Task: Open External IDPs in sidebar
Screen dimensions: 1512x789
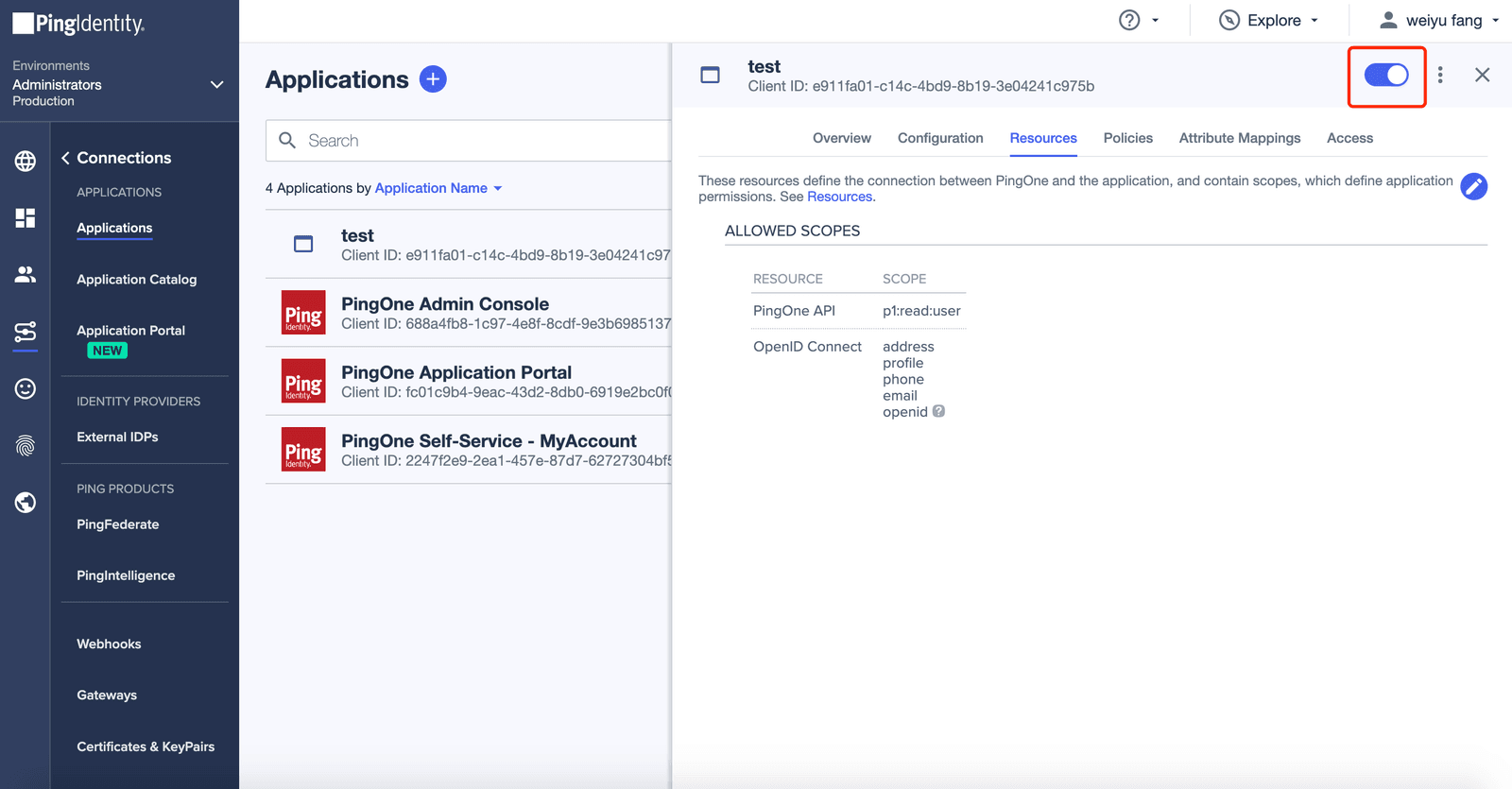Action: click(x=117, y=437)
